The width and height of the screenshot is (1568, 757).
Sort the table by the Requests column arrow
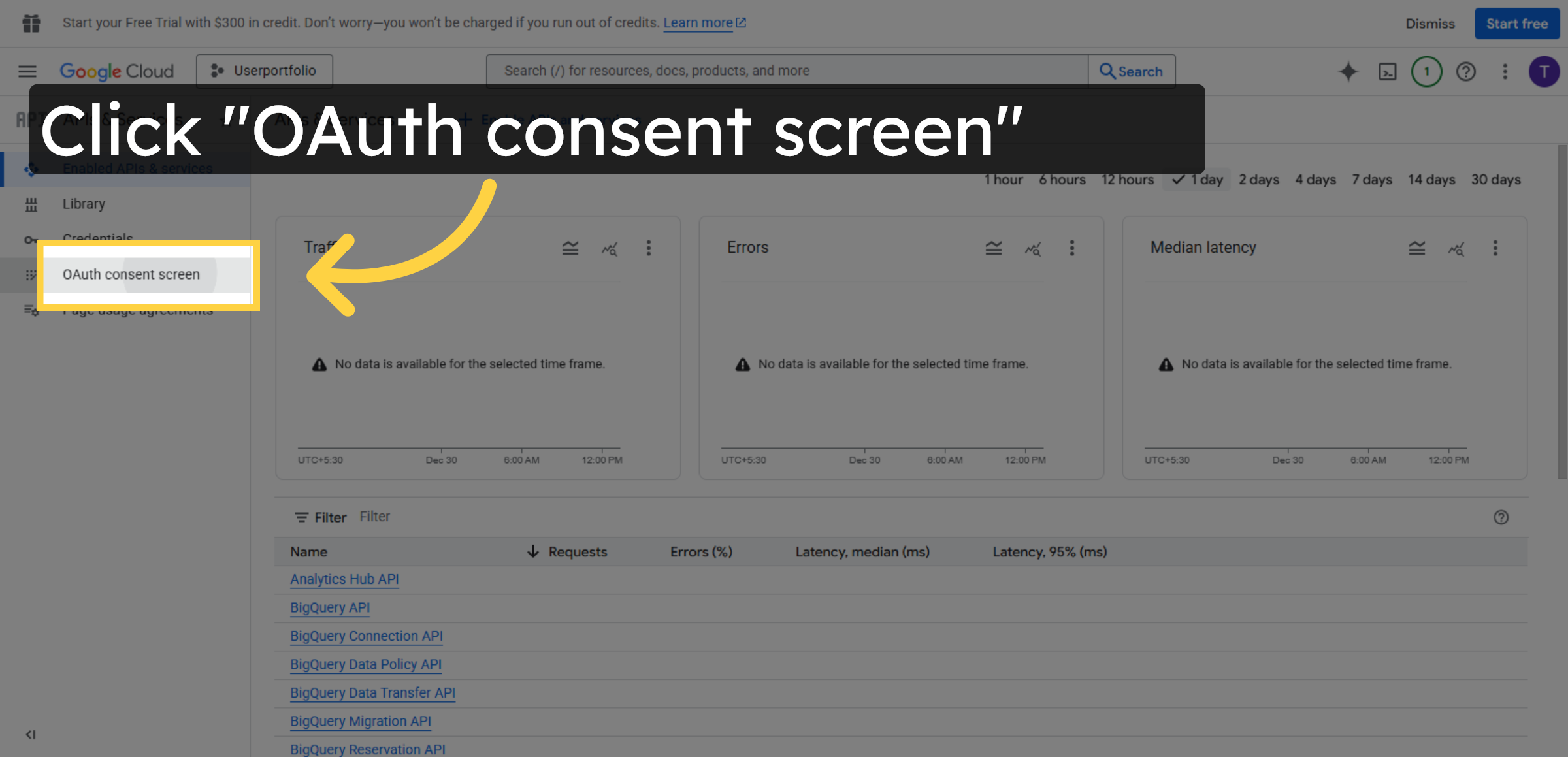pyautogui.click(x=534, y=551)
